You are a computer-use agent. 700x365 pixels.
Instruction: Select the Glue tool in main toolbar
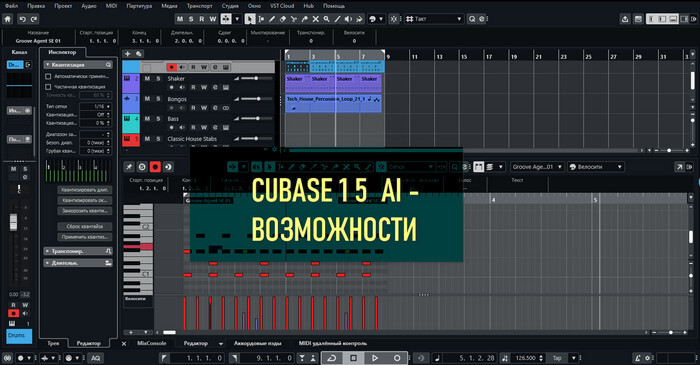(304, 19)
